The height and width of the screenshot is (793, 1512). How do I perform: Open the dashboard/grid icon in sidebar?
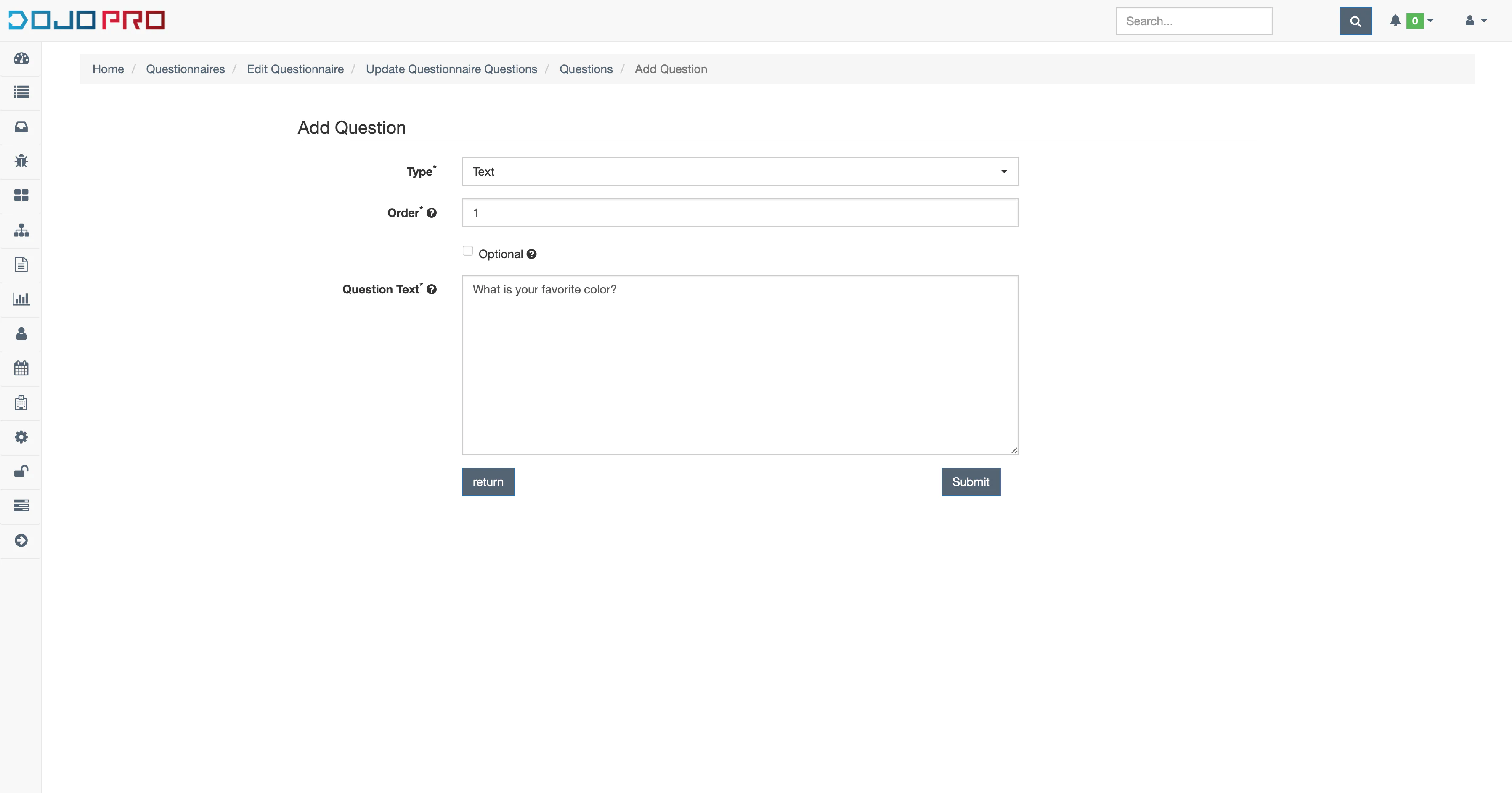tap(21, 196)
